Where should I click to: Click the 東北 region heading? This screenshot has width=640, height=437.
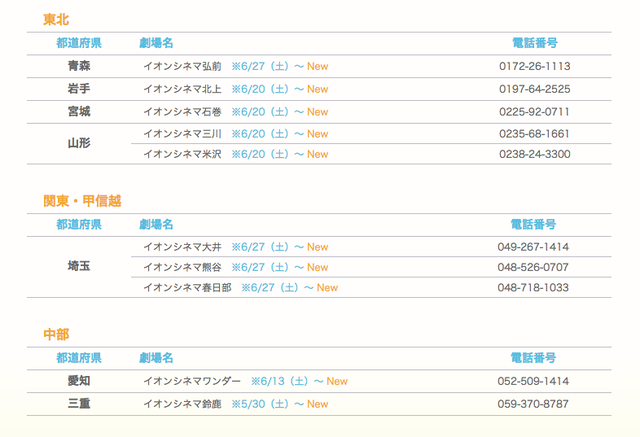[x=56, y=19]
